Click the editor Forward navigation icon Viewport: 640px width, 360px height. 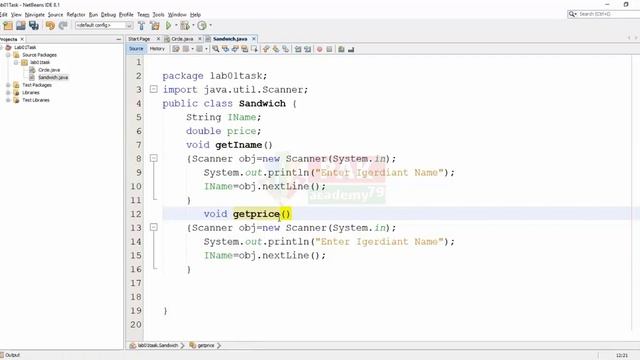200,49
